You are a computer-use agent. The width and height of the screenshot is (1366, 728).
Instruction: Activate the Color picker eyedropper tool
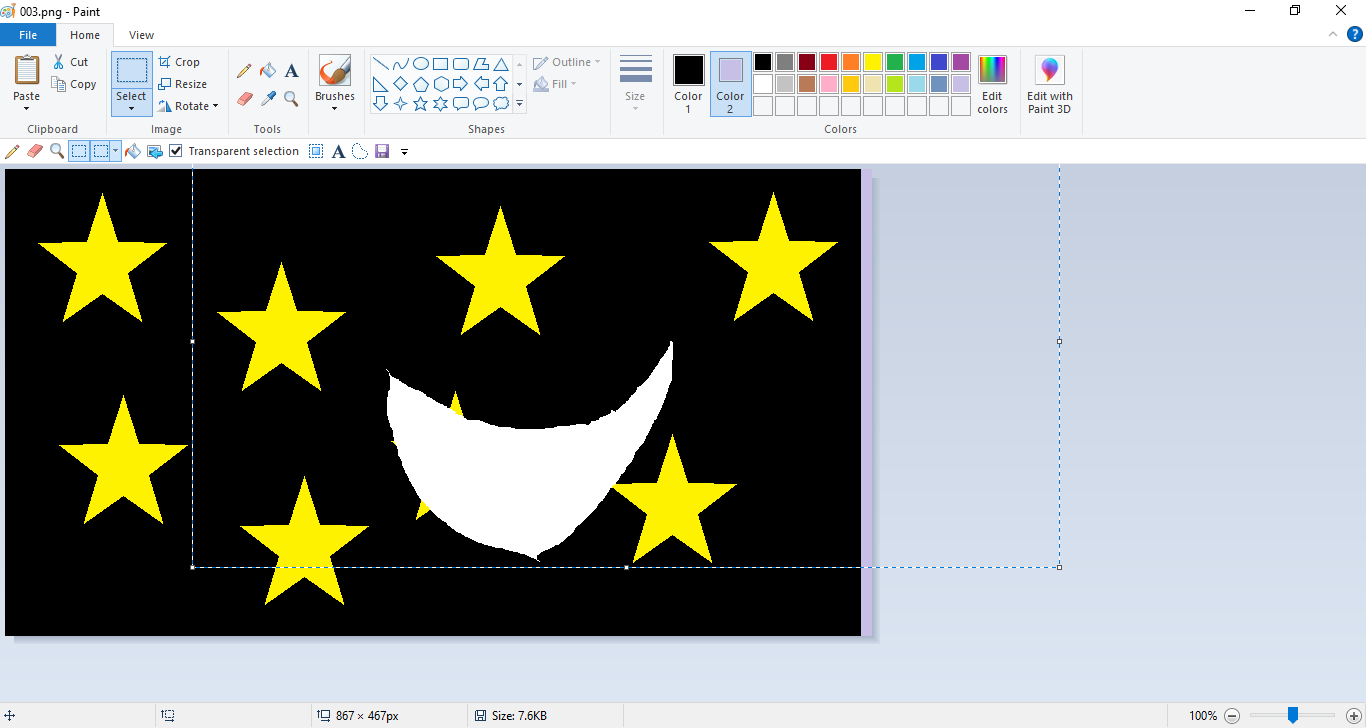click(x=268, y=98)
